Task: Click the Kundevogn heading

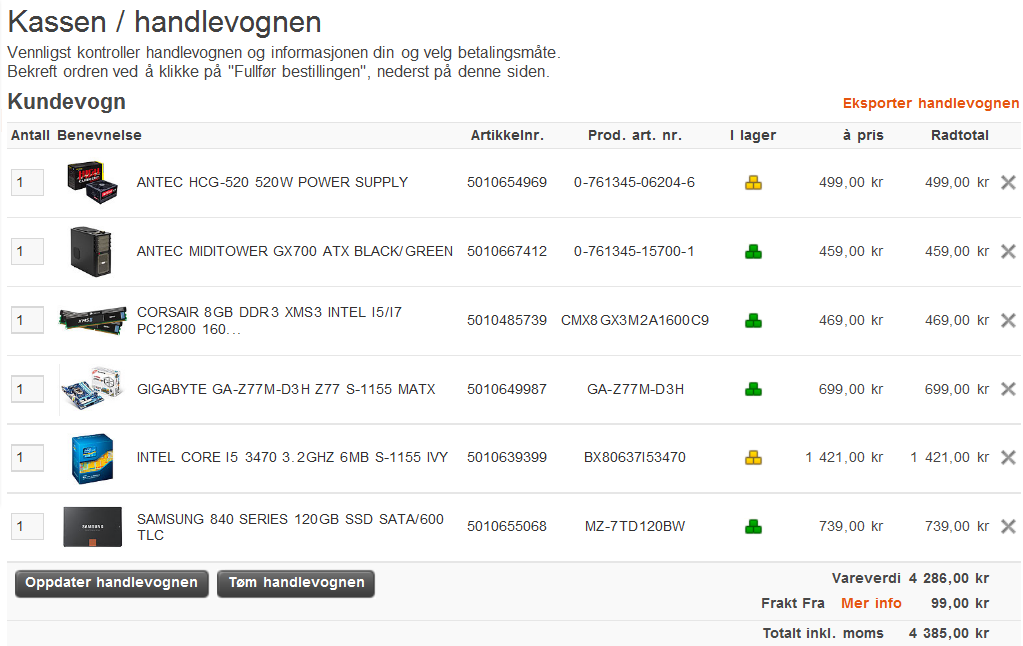Action: pyautogui.click(x=67, y=102)
